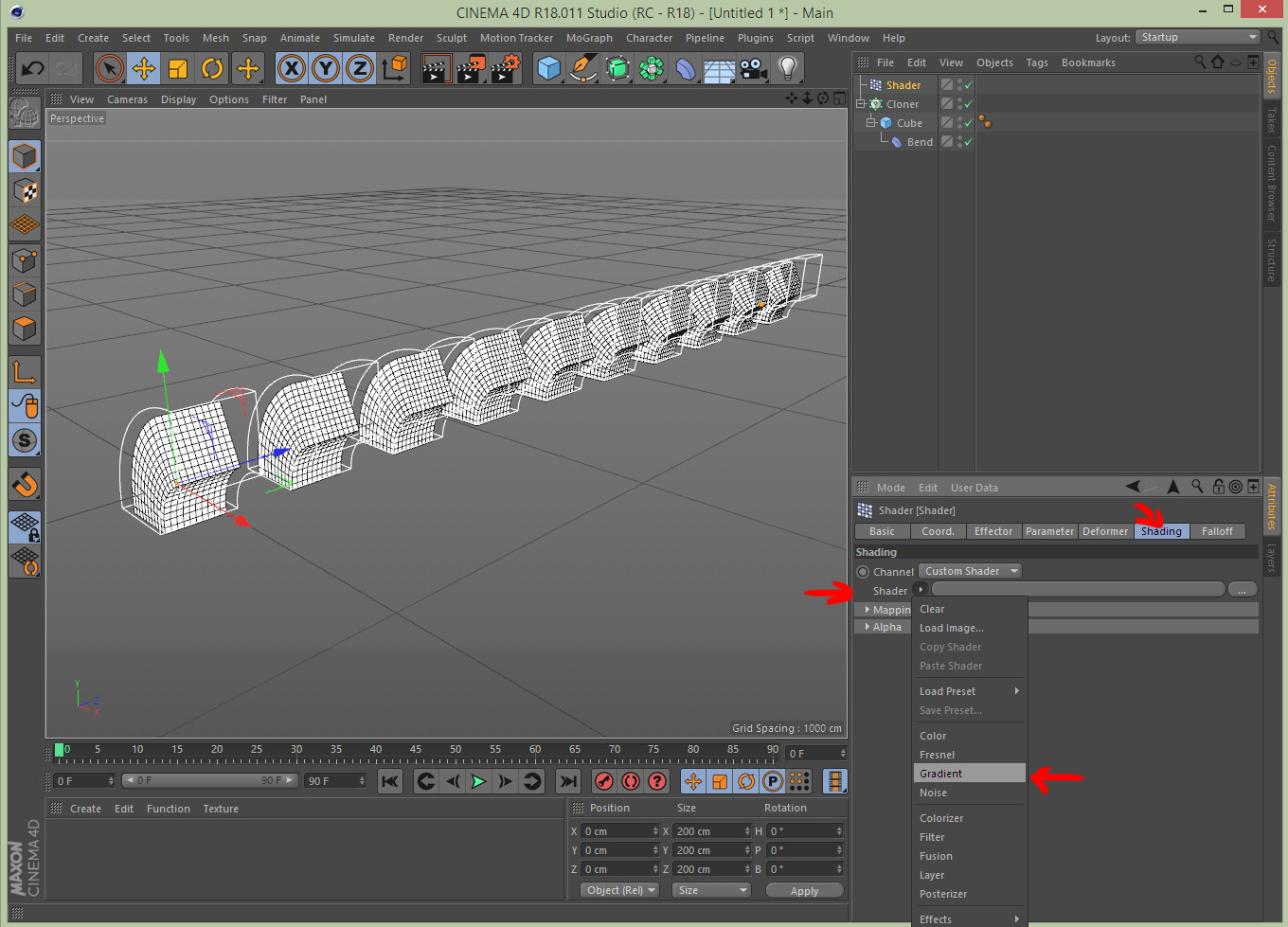Click the Floor environment icon
Image resolution: width=1288 pixels, height=927 pixels.
(x=720, y=68)
